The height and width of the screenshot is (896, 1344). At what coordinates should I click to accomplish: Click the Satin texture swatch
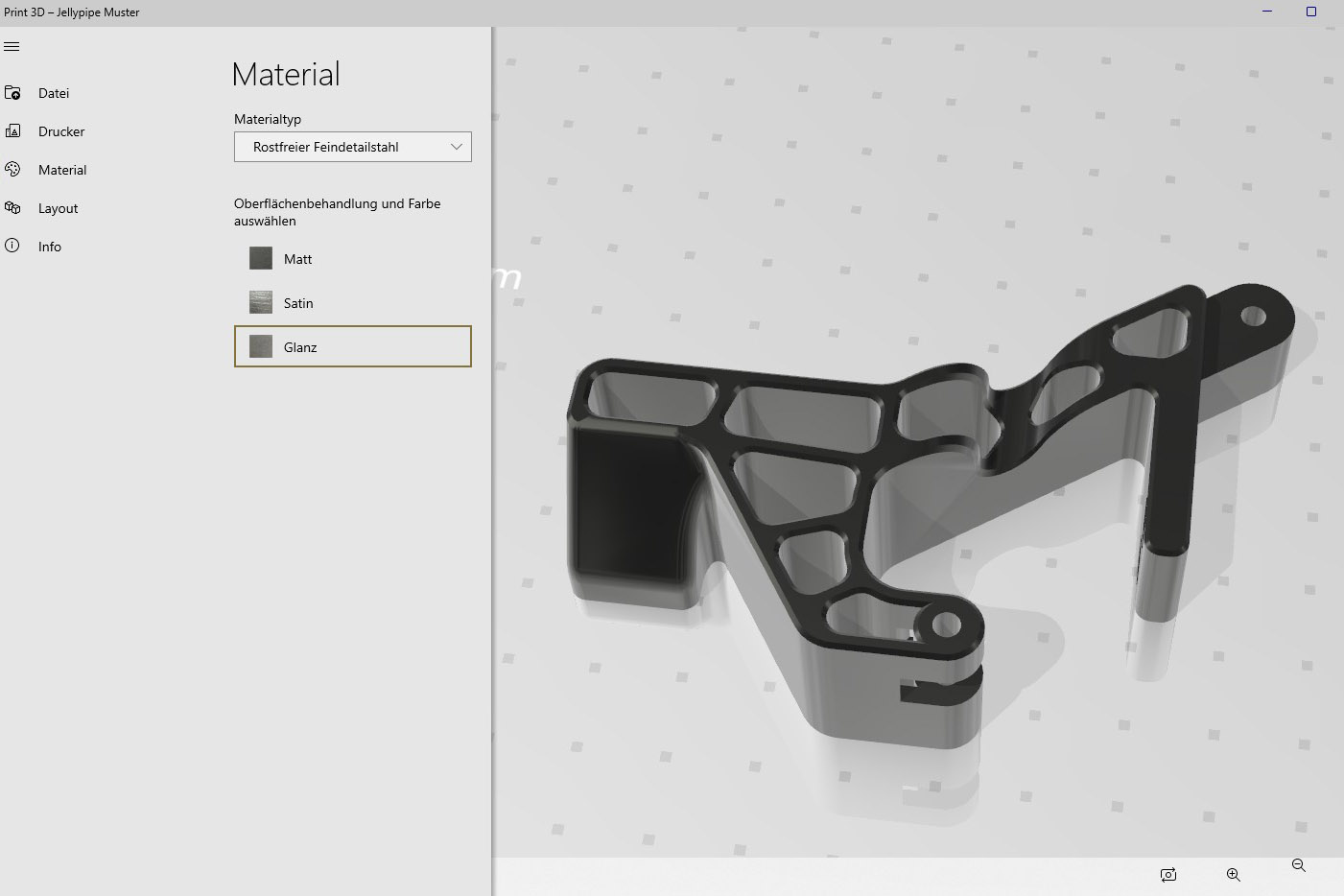pyautogui.click(x=261, y=303)
